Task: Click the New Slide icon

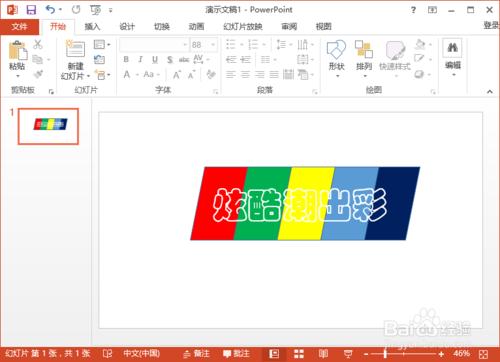Action: pos(75,49)
